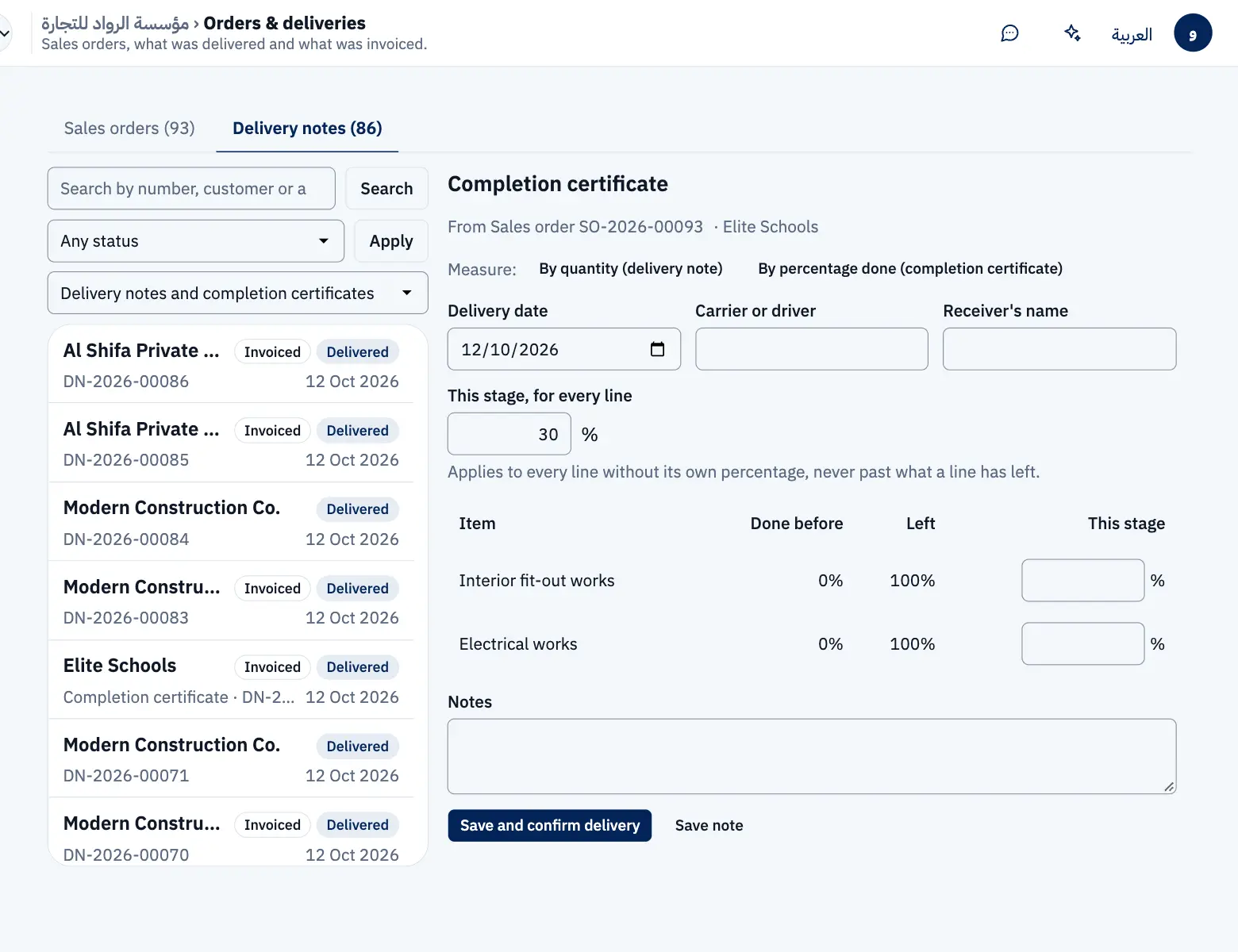This screenshot has width=1238, height=952.
Task: Click the Carrier or driver field
Action: coord(812,349)
